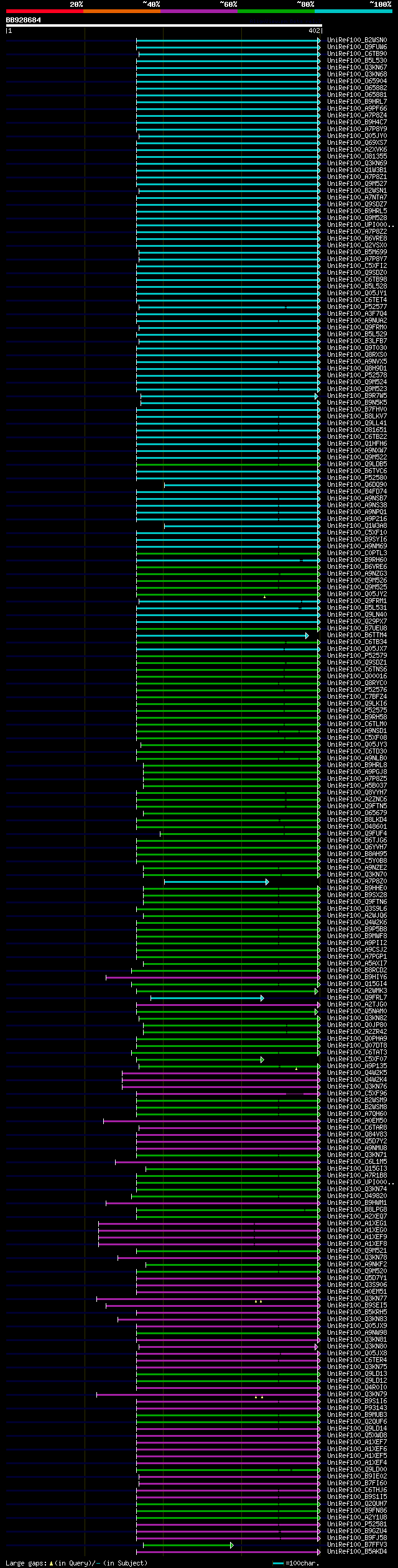Select the UniRef100_C7BFZ4 label
Image resolution: width=398 pixels, height=1568 pixels.
(x=357, y=697)
